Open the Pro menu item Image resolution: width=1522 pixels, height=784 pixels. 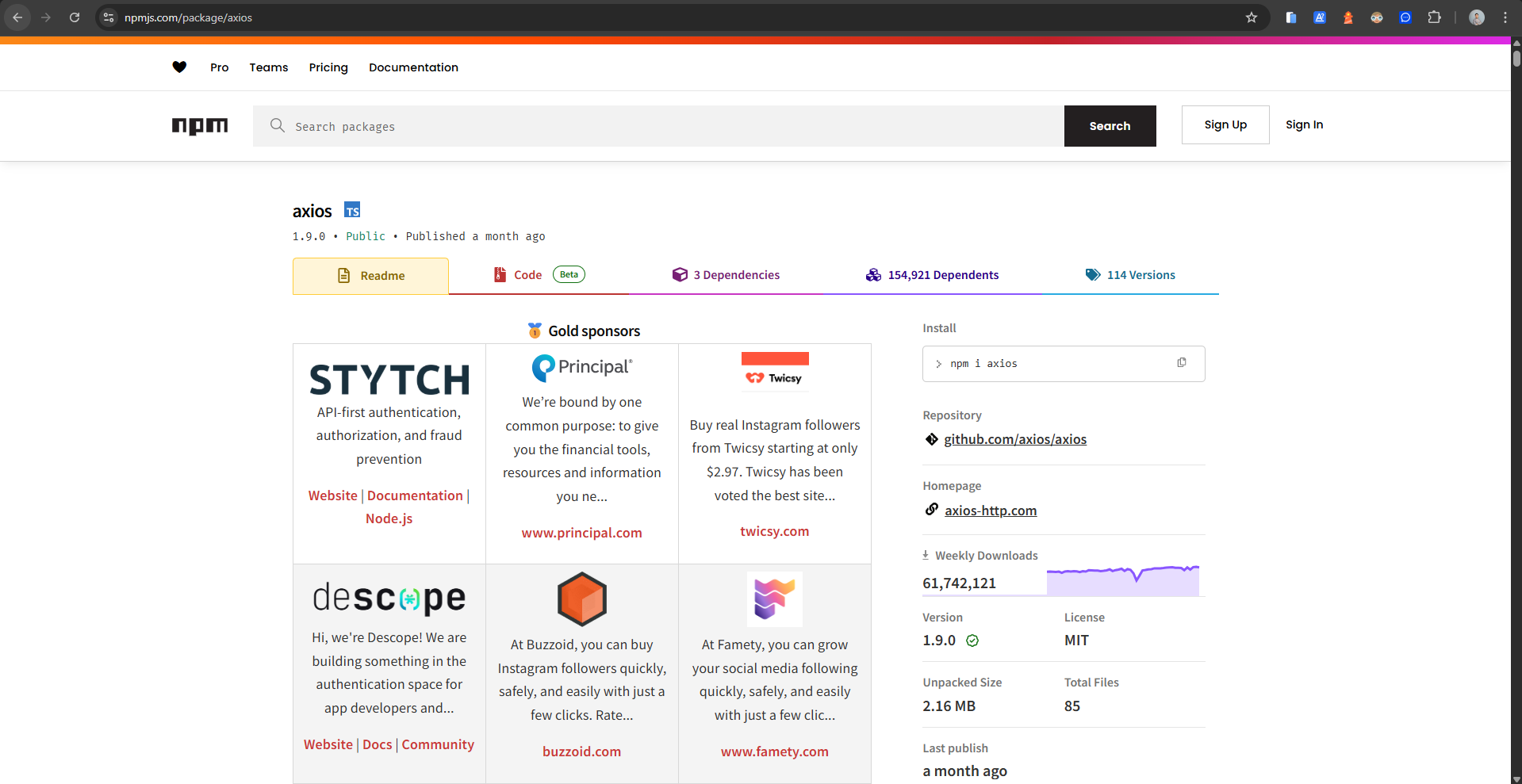tap(220, 67)
